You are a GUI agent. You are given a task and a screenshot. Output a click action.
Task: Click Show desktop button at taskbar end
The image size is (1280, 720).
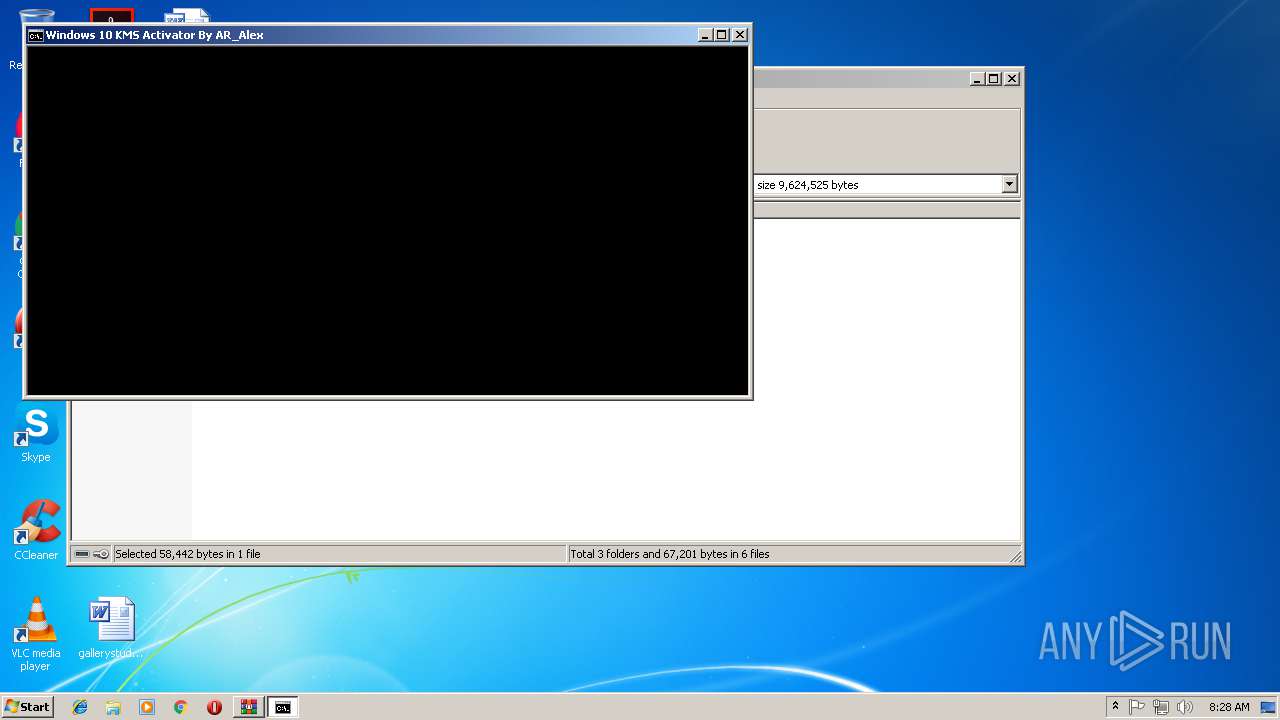pos(1269,707)
